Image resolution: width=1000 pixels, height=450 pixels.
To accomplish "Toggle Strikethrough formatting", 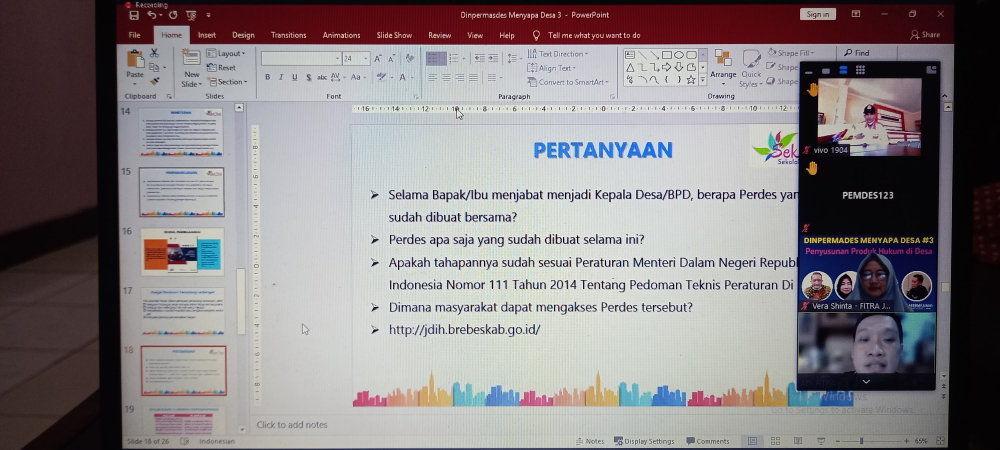I will coord(322,77).
